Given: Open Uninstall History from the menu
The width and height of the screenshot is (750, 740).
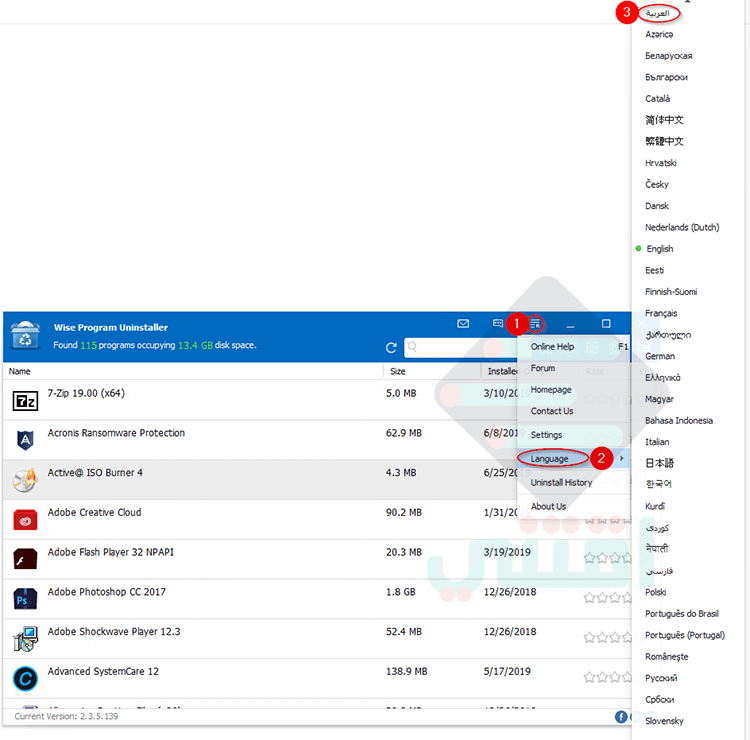Looking at the screenshot, I should click(x=562, y=483).
